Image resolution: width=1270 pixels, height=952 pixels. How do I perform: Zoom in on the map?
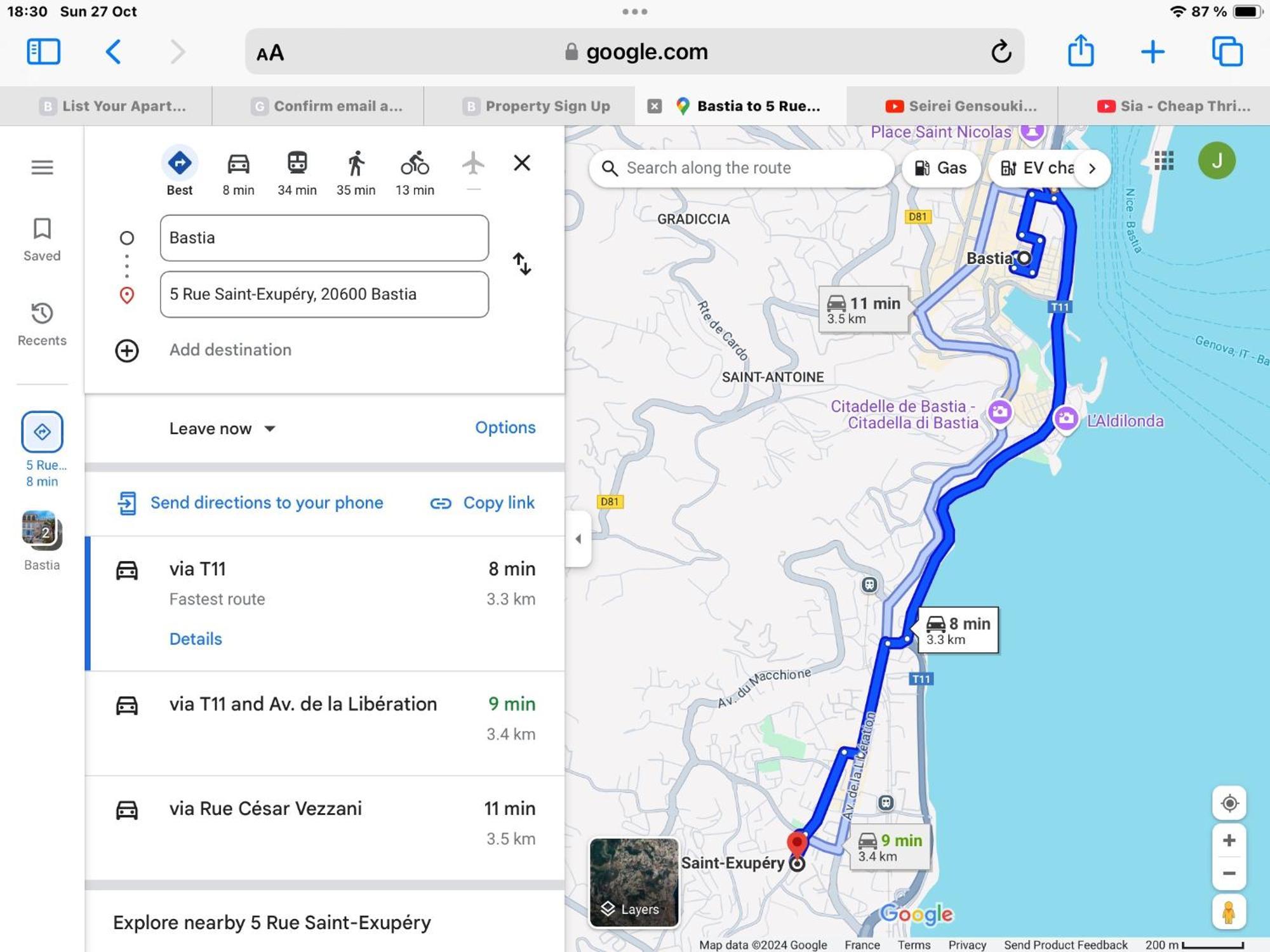click(x=1229, y=840)
